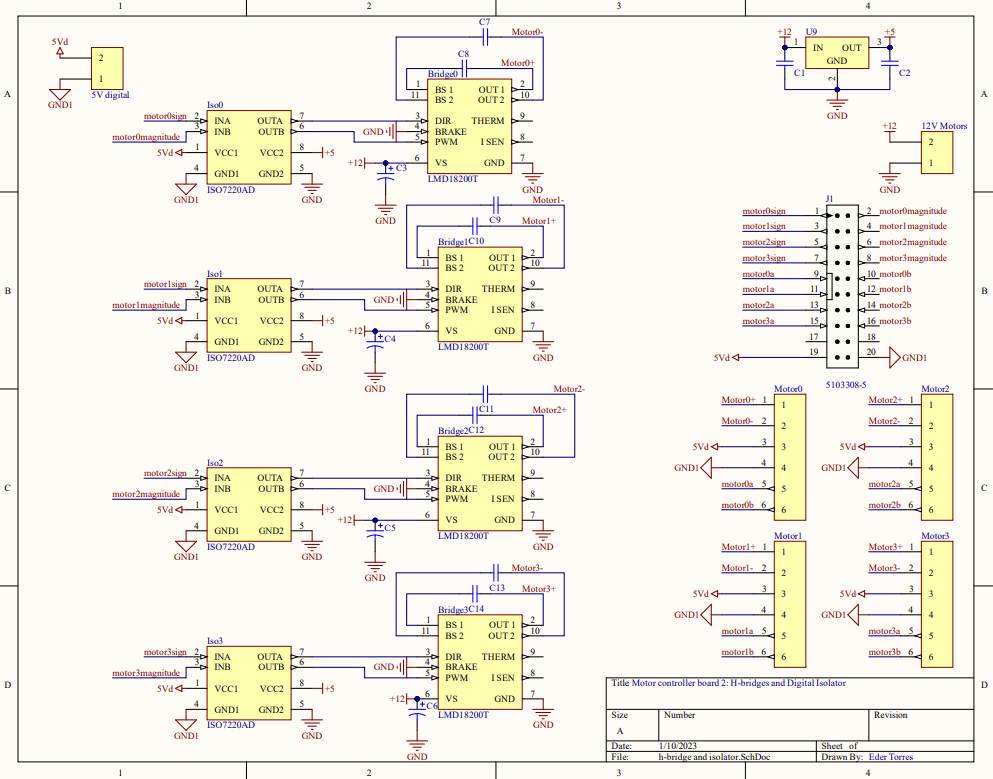Click the motor3magnitude net label at Iso3
Viewport: 993px width, 779px height.
(x=146, y=672)
